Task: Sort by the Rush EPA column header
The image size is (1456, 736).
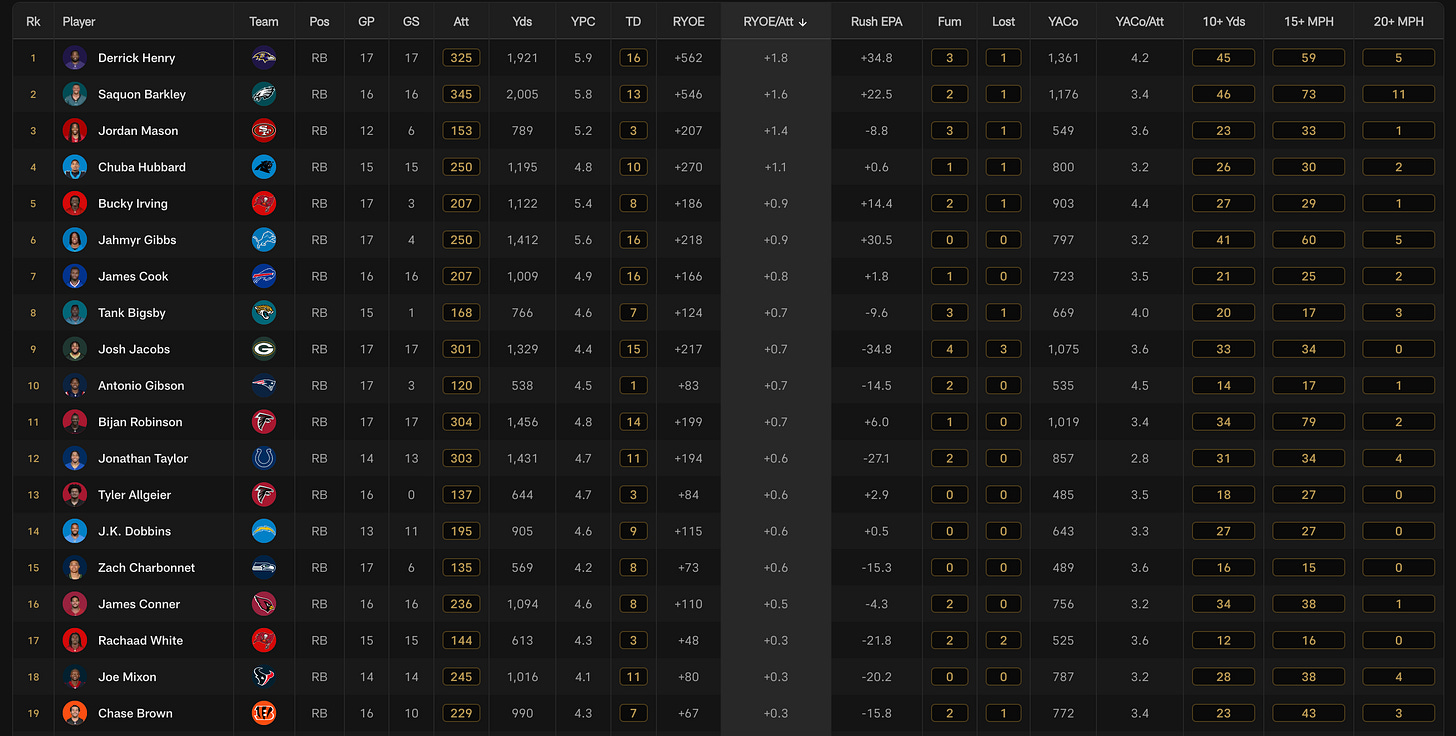Action: [x=877, y=21]
